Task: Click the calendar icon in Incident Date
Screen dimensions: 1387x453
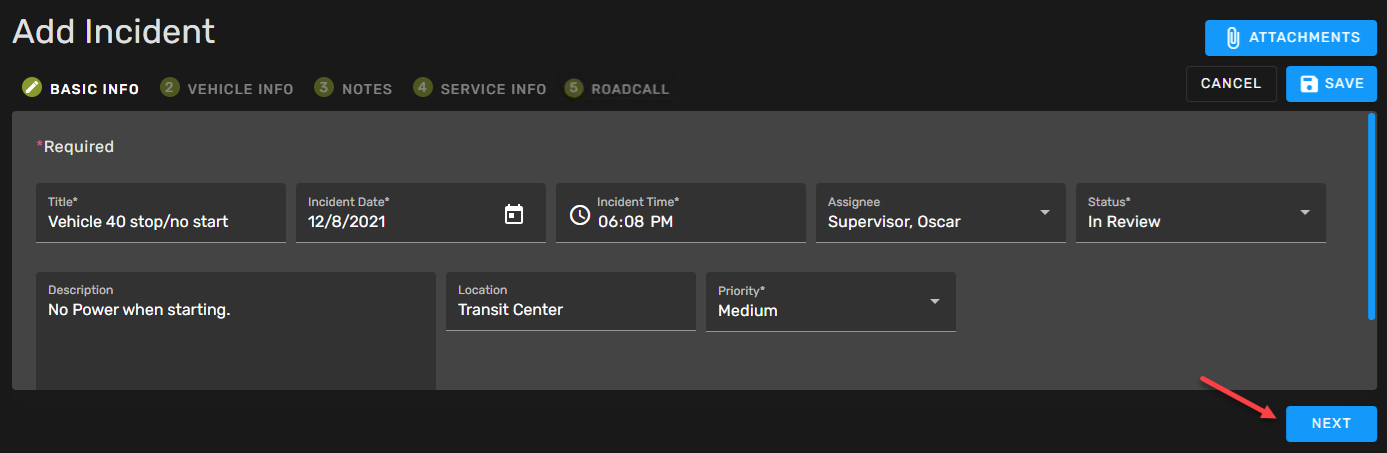Action: [514, 214]
